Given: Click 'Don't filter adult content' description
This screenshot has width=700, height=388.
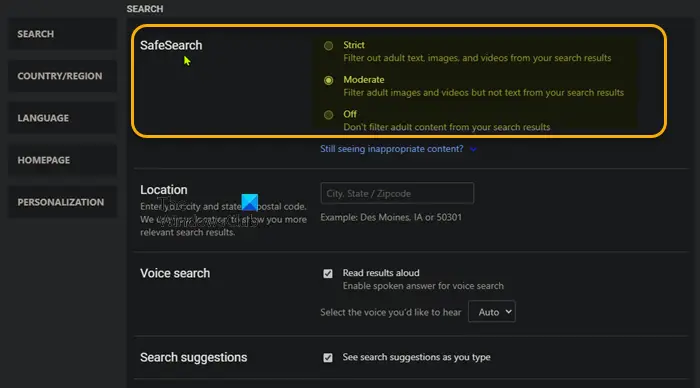Looking at the screenshot, I should pos(446,127).
